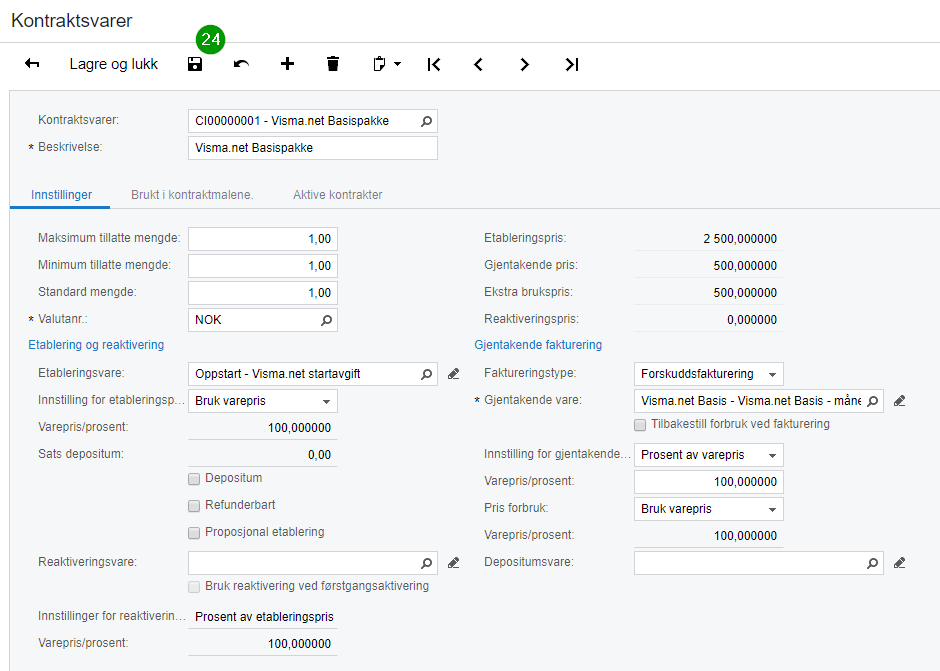Open lookup for Gjentakende vare field
The image size is (940, 671).
pyautogui.click(x=872, y=401)
